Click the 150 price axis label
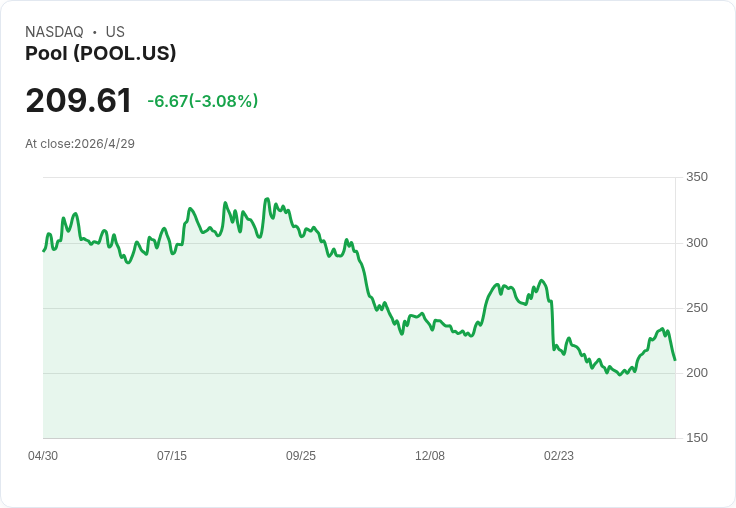The image size is (736, 508). [697, 438]
